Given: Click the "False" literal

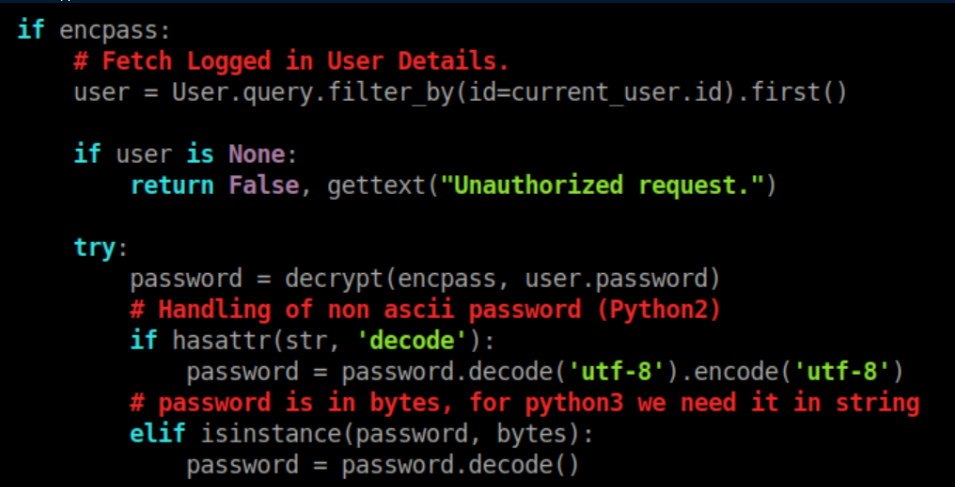Looking at the screenshot, I should pos(263,185).
